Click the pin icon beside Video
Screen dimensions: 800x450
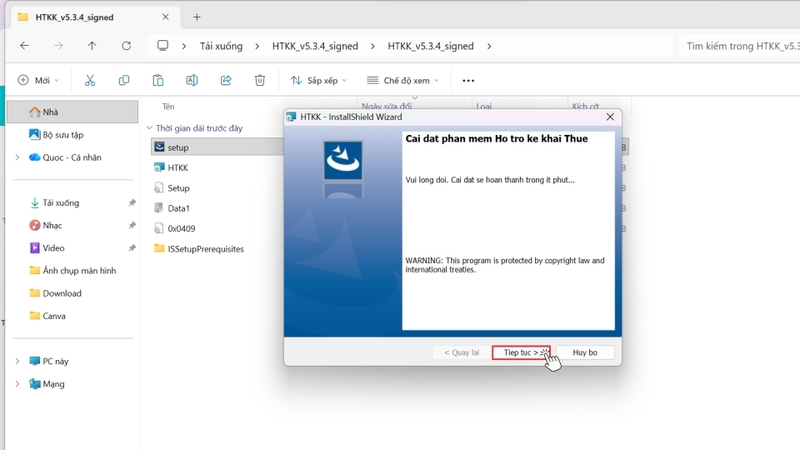coord(132,248)
